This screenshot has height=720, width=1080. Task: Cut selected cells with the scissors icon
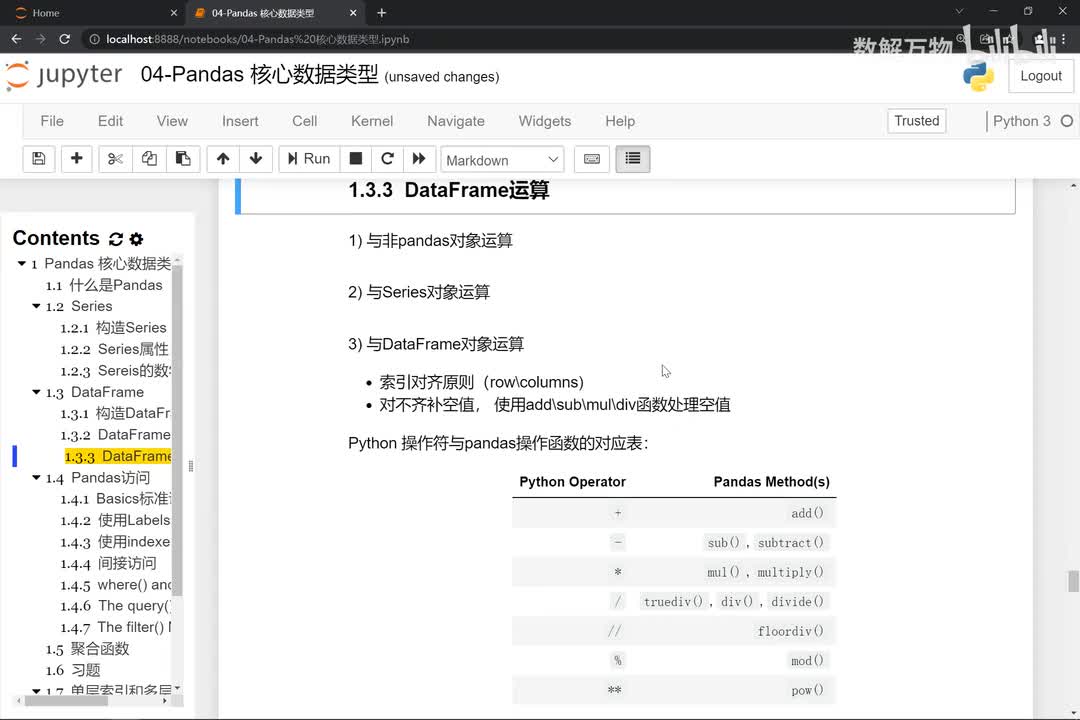coord(115,159)
